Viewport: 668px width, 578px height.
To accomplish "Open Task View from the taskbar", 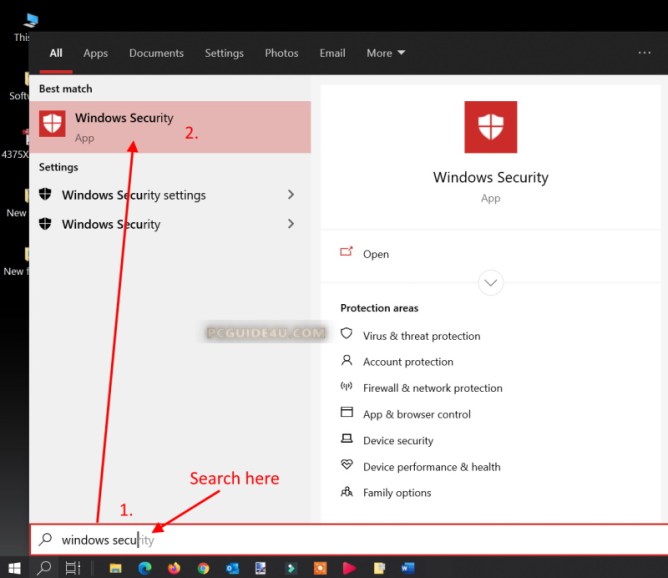I will [72, 568].
